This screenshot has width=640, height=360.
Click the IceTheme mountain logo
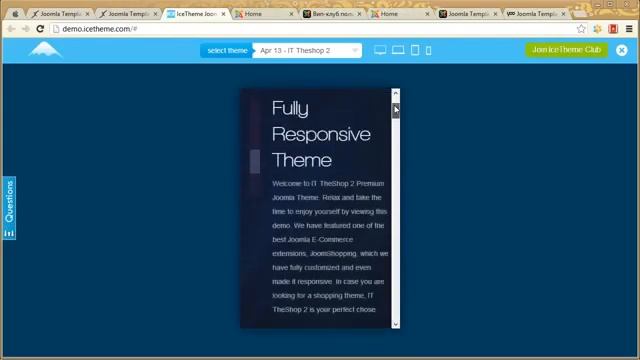[45, 50]
